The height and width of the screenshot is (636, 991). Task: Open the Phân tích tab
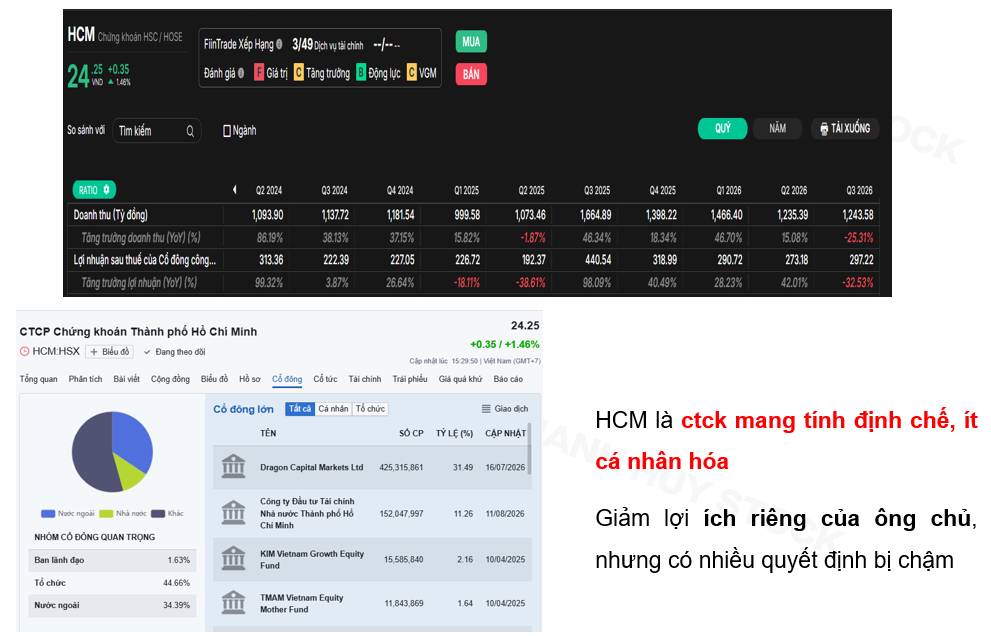[85, 379]
